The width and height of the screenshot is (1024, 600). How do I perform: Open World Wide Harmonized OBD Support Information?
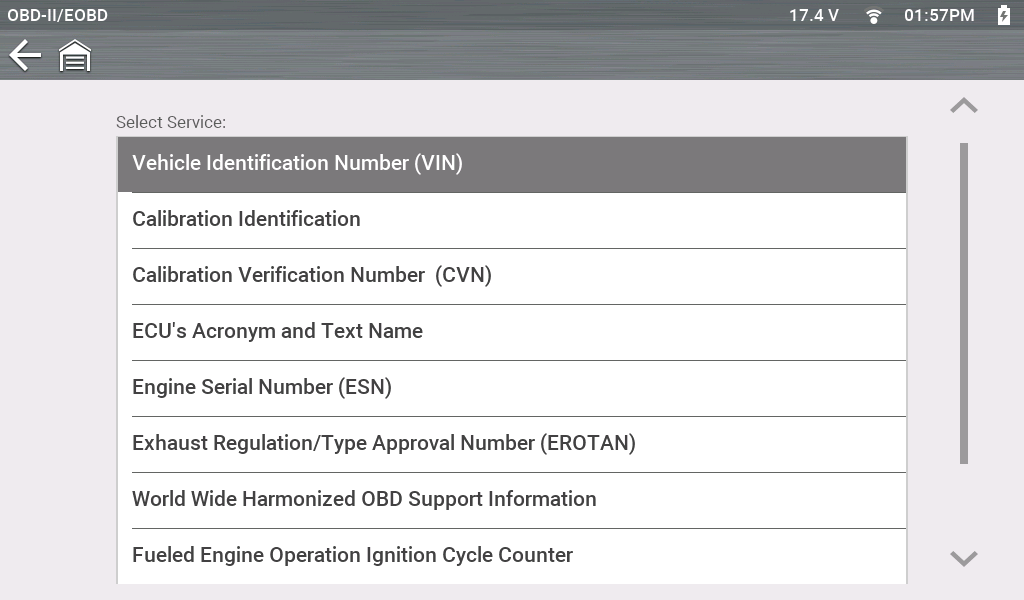[x=511, y=500]
